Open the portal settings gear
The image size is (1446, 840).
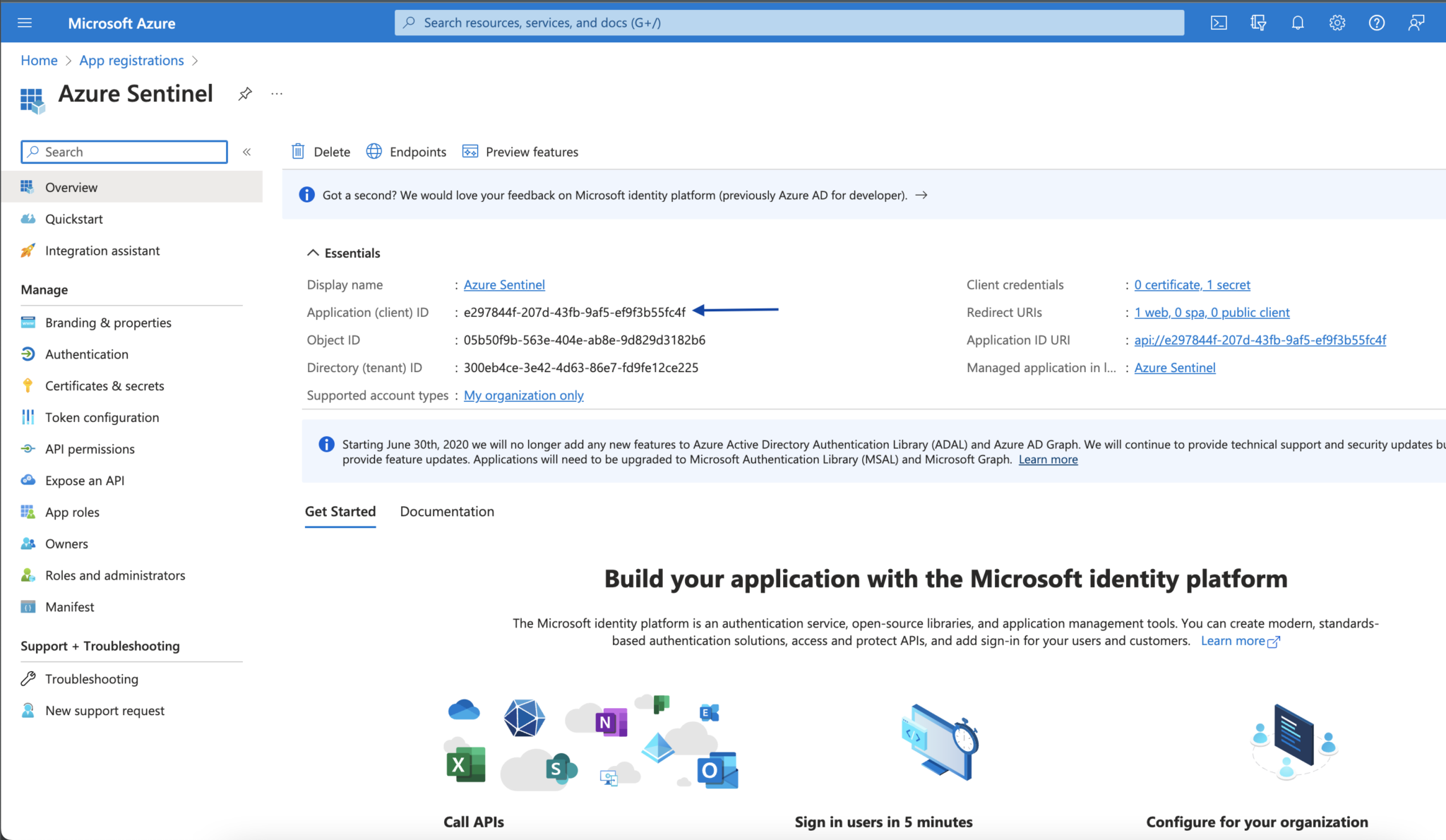click(x=1337, y=22)
